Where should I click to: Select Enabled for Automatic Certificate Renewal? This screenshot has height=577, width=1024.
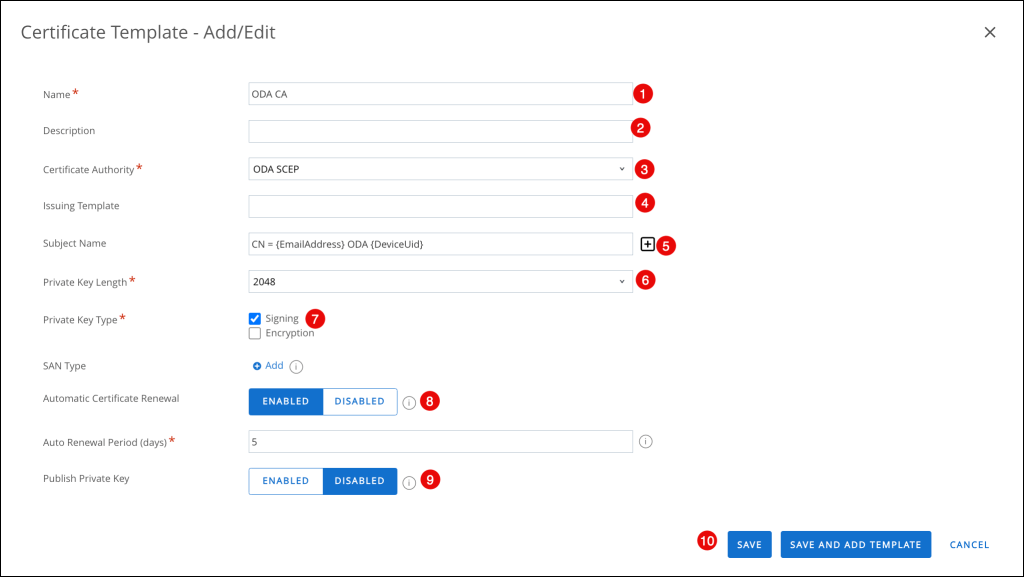286,402
